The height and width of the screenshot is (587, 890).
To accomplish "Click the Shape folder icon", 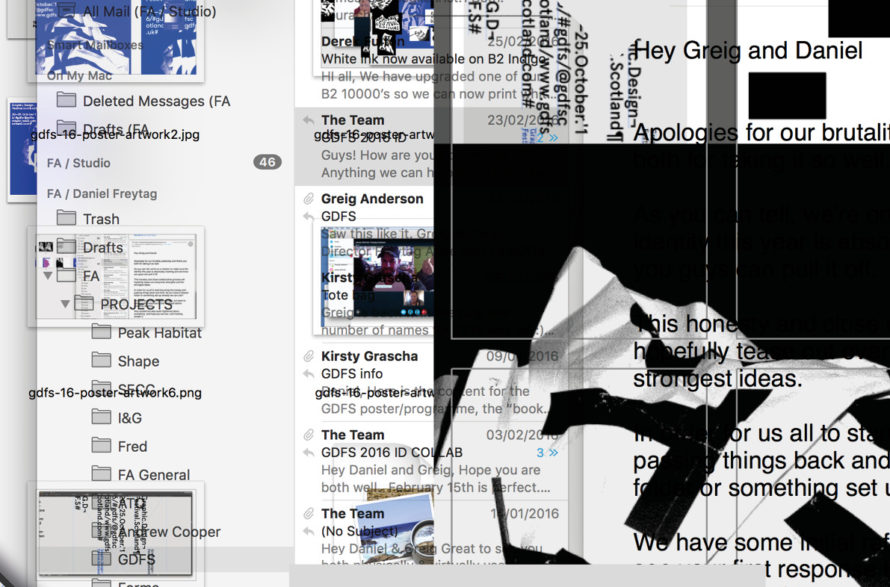I will click(x=101, y=360).
